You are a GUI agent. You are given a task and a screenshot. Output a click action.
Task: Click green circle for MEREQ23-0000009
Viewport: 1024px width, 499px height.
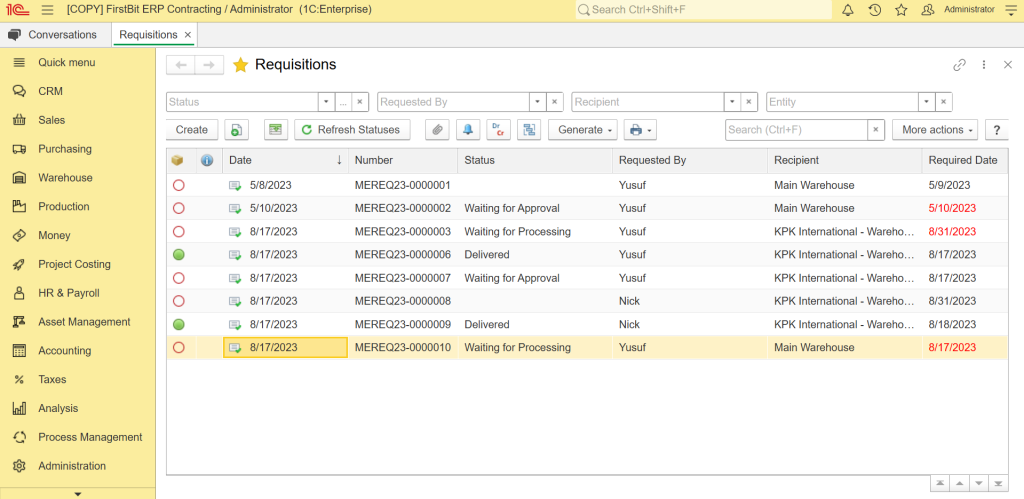(x=178, y=325)
